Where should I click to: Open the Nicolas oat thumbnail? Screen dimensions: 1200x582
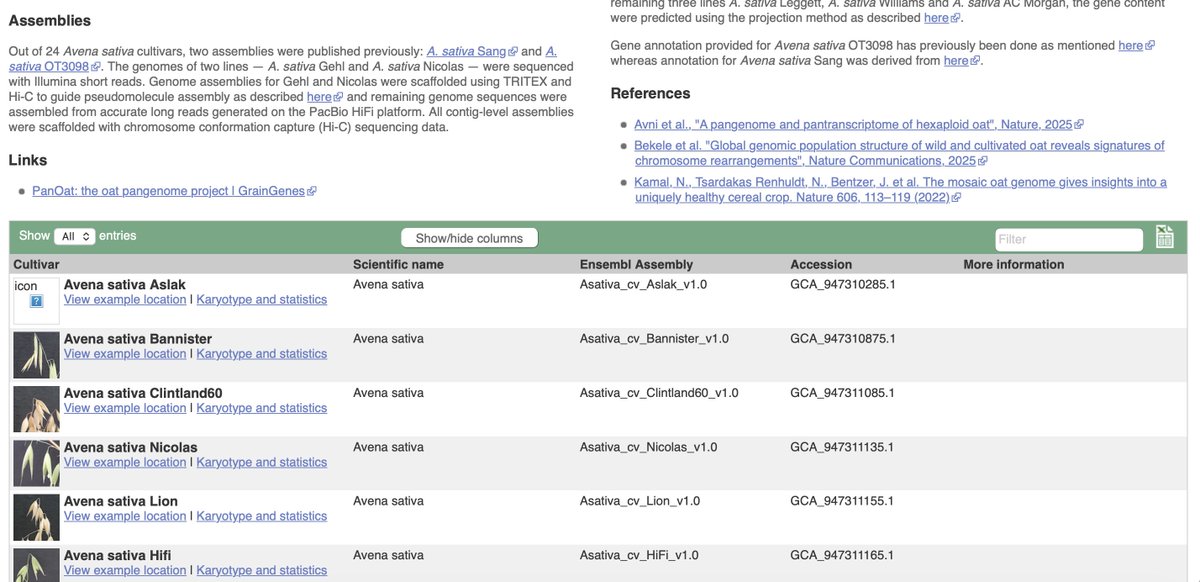point(36,463)
